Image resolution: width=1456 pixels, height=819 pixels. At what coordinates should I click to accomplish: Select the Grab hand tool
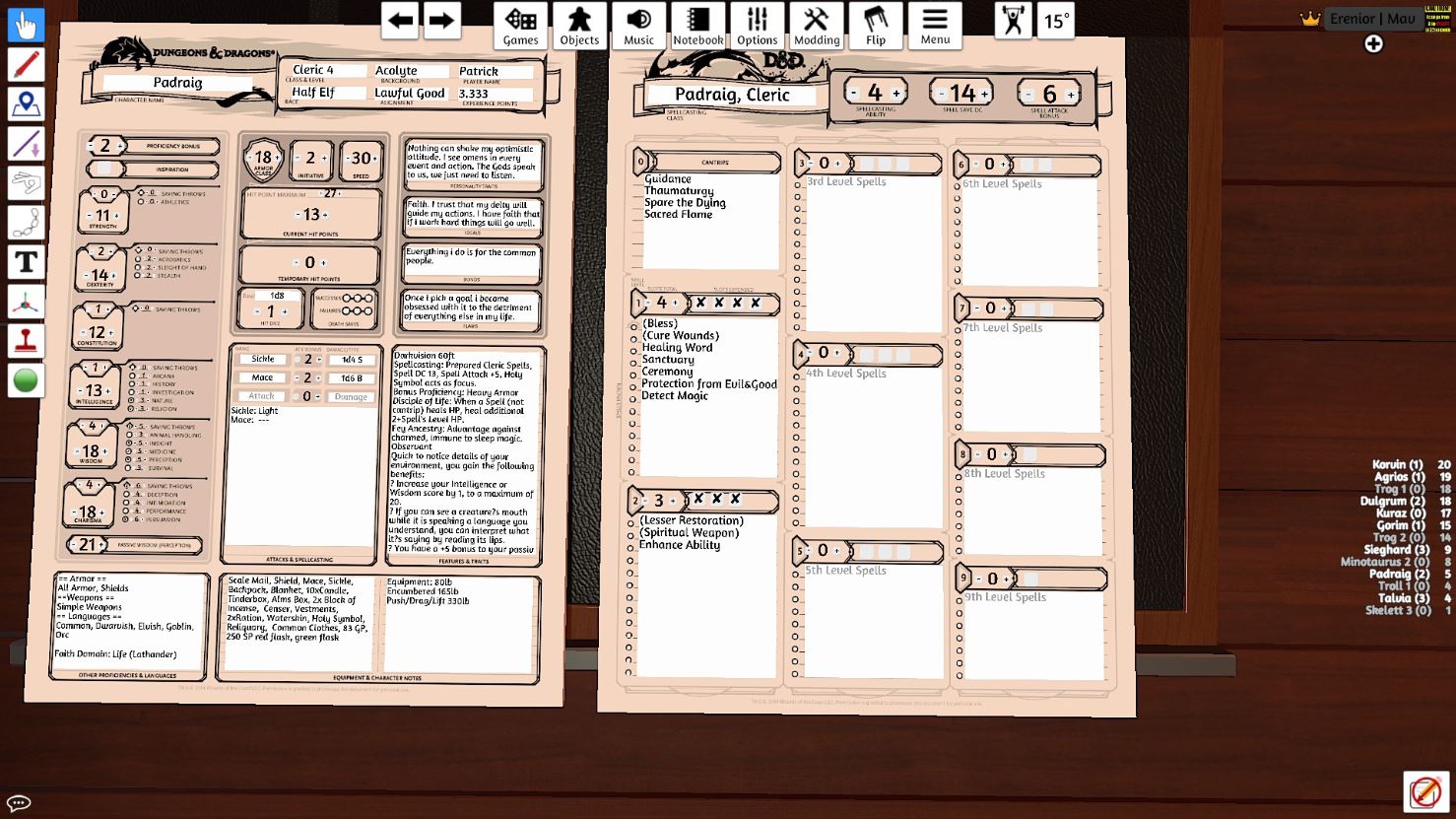27,25
